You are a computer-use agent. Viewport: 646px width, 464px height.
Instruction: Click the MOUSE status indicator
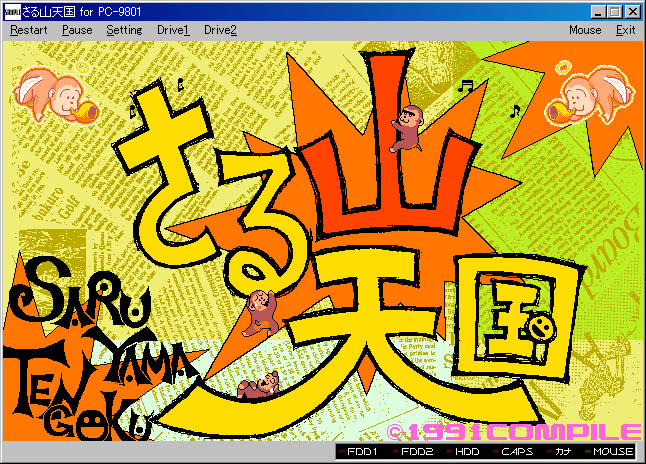click(609, 452)
